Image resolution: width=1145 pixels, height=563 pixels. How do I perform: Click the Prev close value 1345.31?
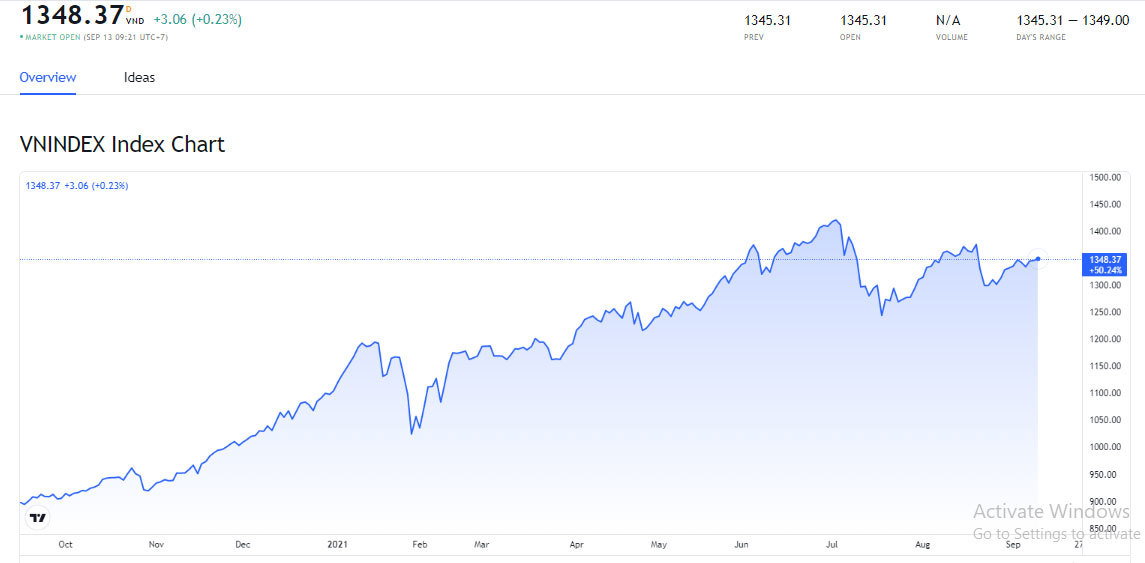pyautogui.click(x=767, y=20)
